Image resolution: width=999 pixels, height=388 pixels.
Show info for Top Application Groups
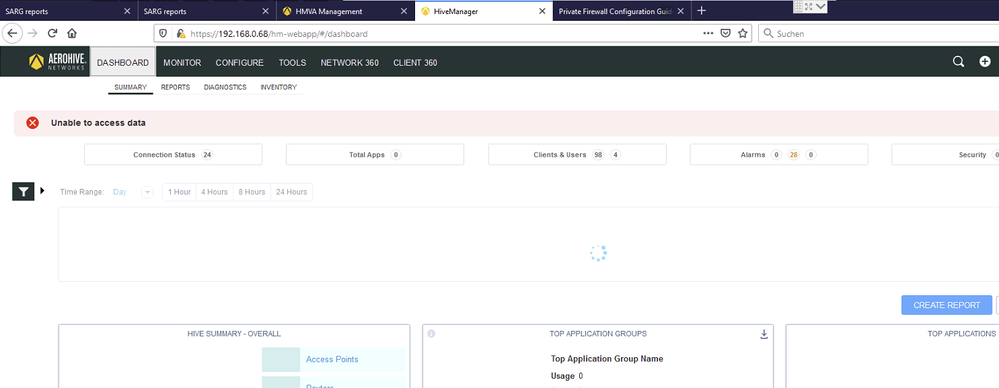click(x=431, y=334)
